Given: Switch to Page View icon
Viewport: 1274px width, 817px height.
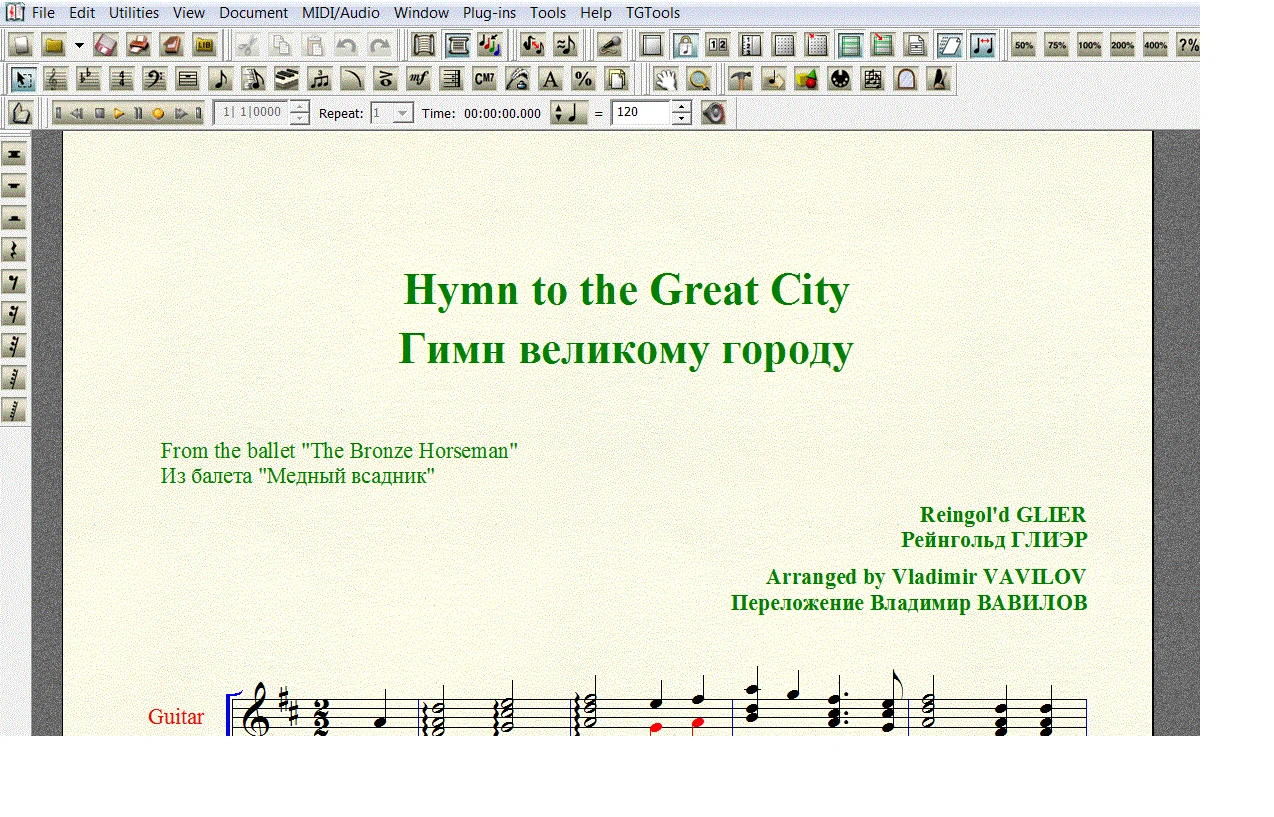Looking at the screenshot, I should (x=457, y=45).
